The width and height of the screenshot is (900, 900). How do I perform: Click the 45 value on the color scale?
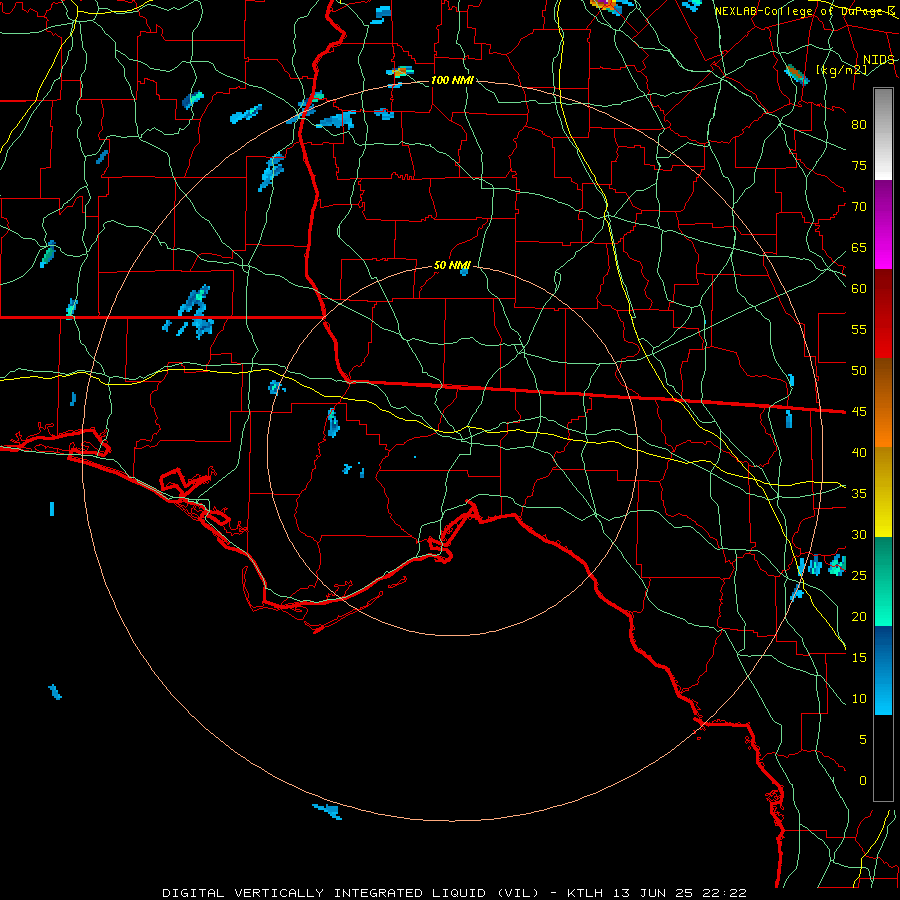tap(859, 412)
